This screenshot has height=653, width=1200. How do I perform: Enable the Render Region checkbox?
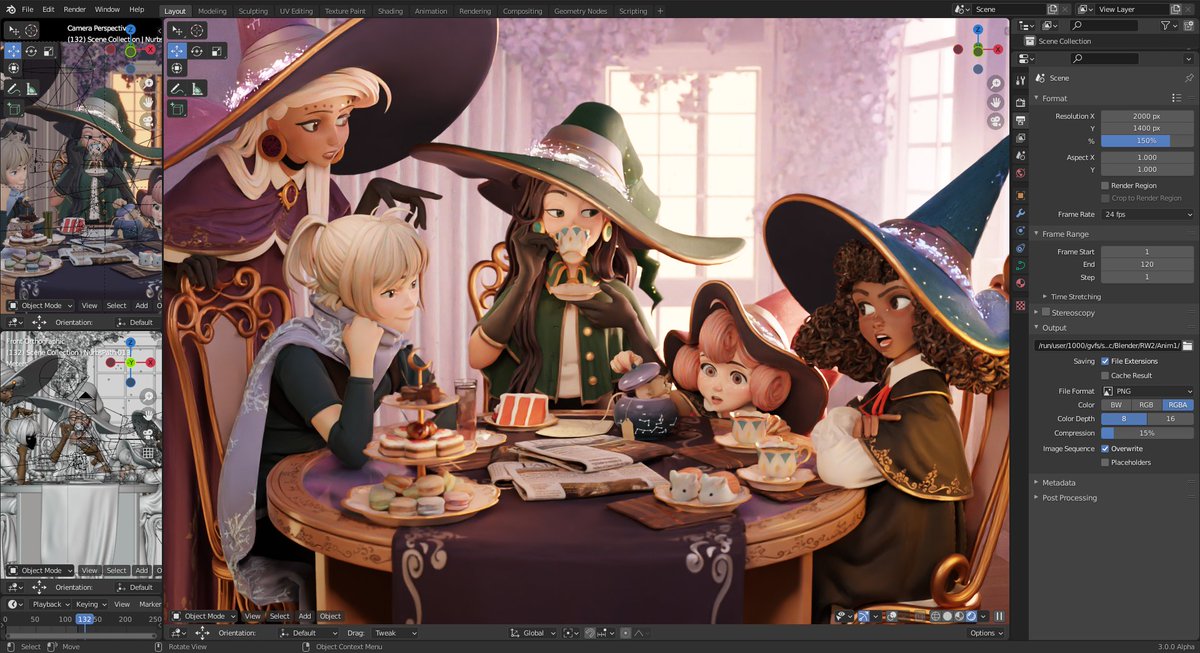tap(1105, 185)
